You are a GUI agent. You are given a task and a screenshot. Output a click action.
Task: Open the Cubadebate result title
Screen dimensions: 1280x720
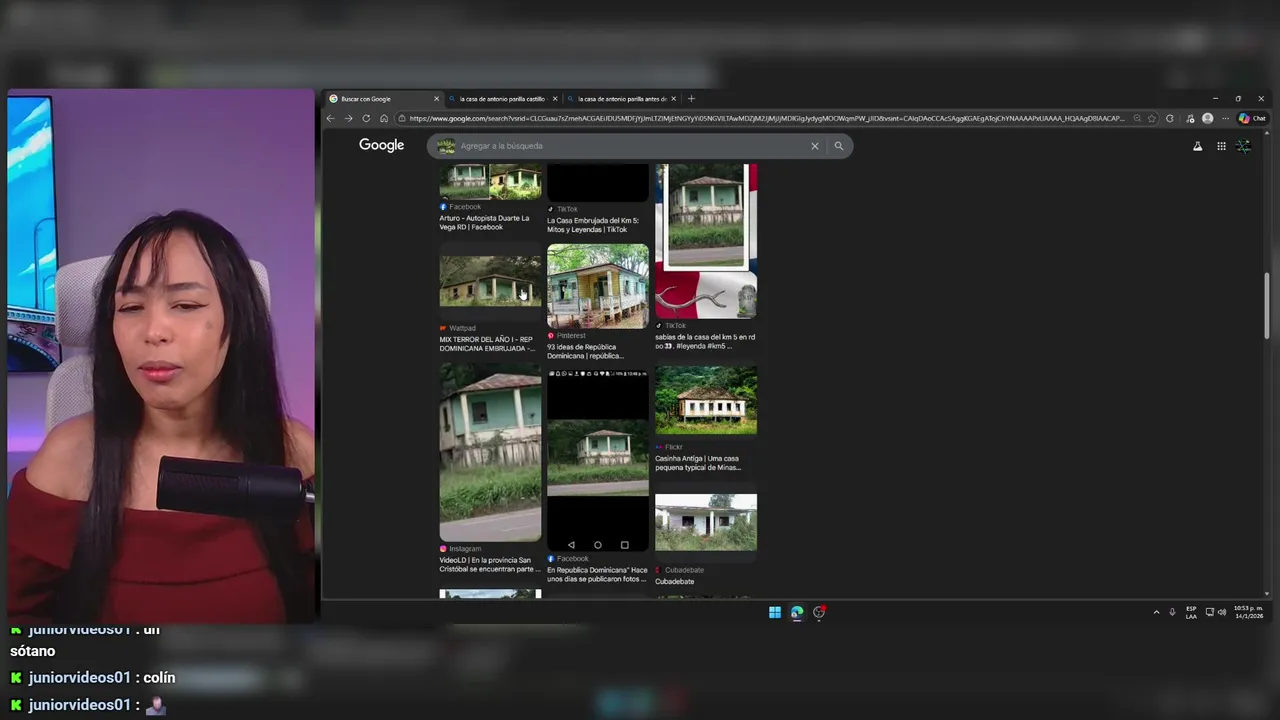pos(674,581)
